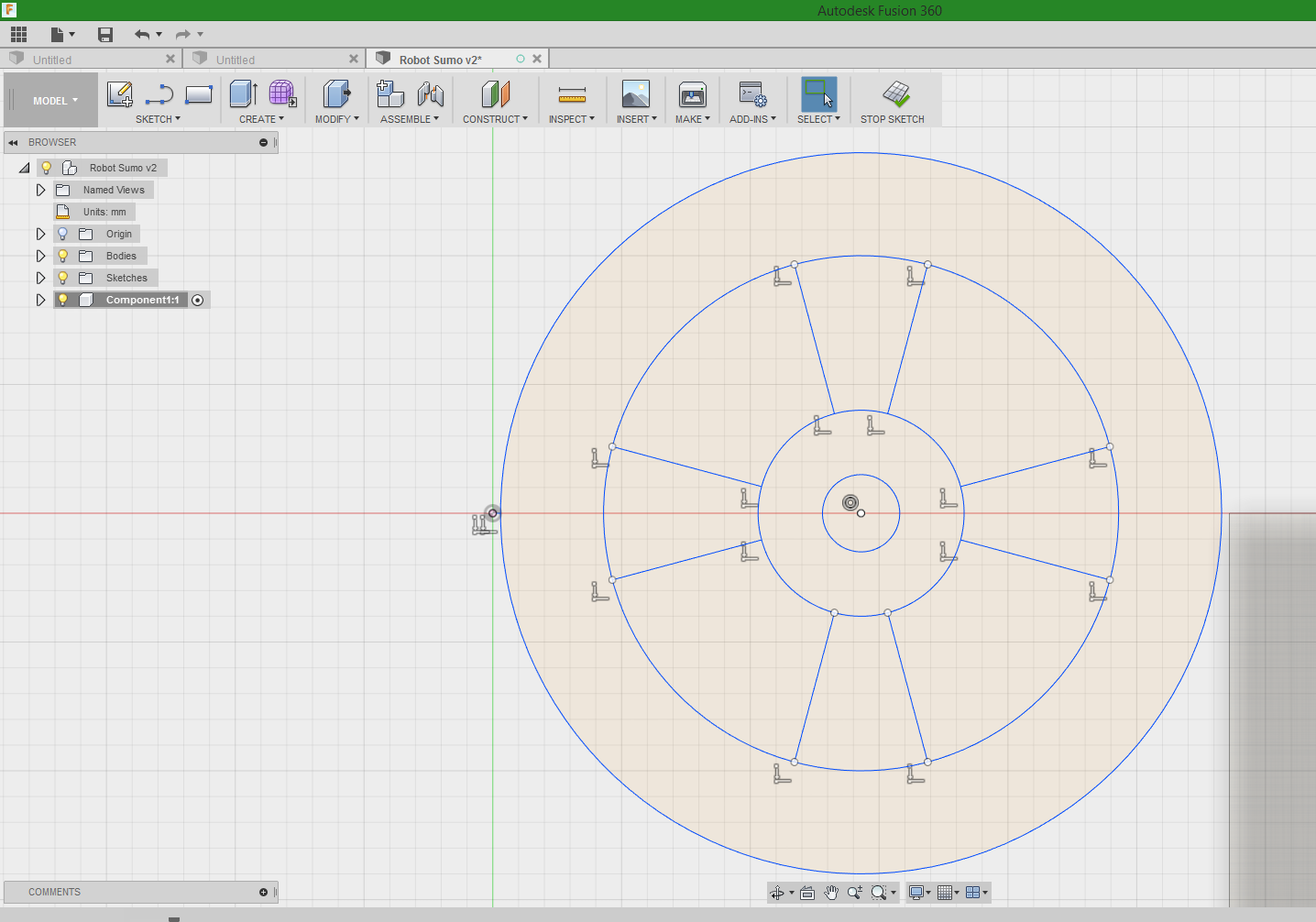Screen dimensions: 1316x922
Task: Open the Zoom Window tool
Action: [879, 892]
